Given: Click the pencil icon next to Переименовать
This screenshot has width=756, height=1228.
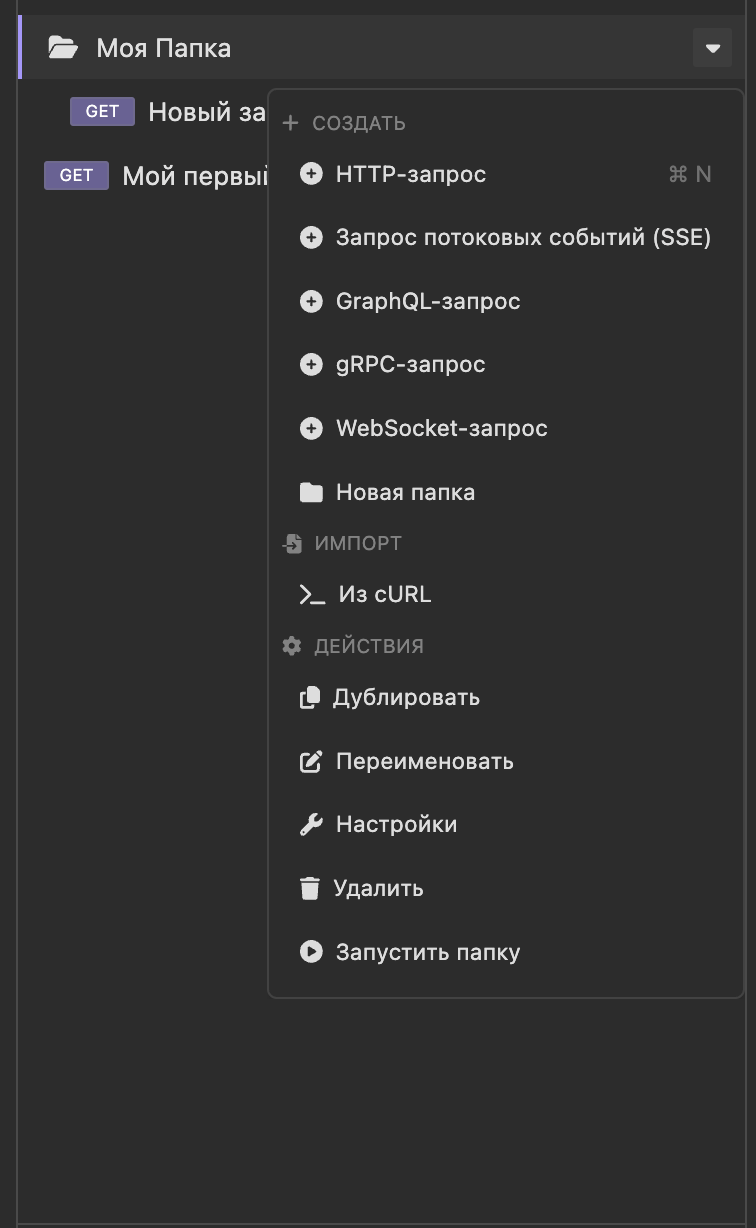Looking at the screenshot, I should [x=311, y=760].
